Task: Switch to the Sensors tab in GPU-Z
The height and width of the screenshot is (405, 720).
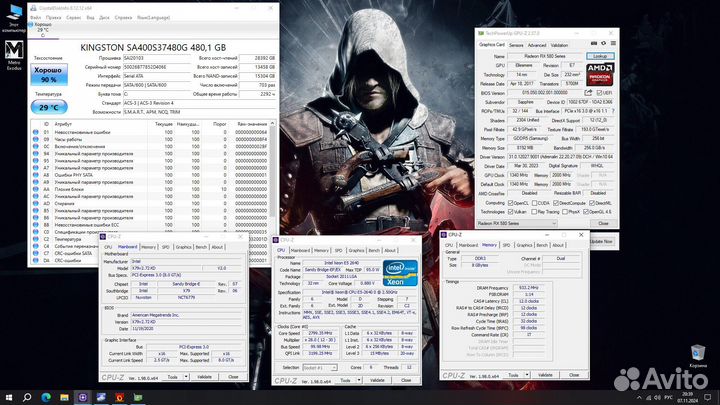Action: coord(516,45)
